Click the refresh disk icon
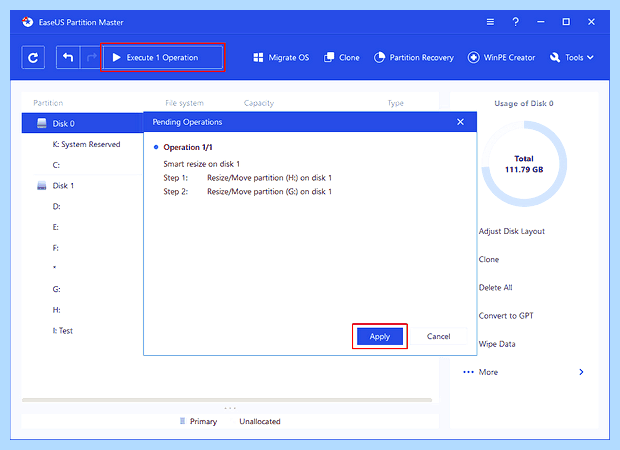620x450 pixels. click(x=33, y=58)
